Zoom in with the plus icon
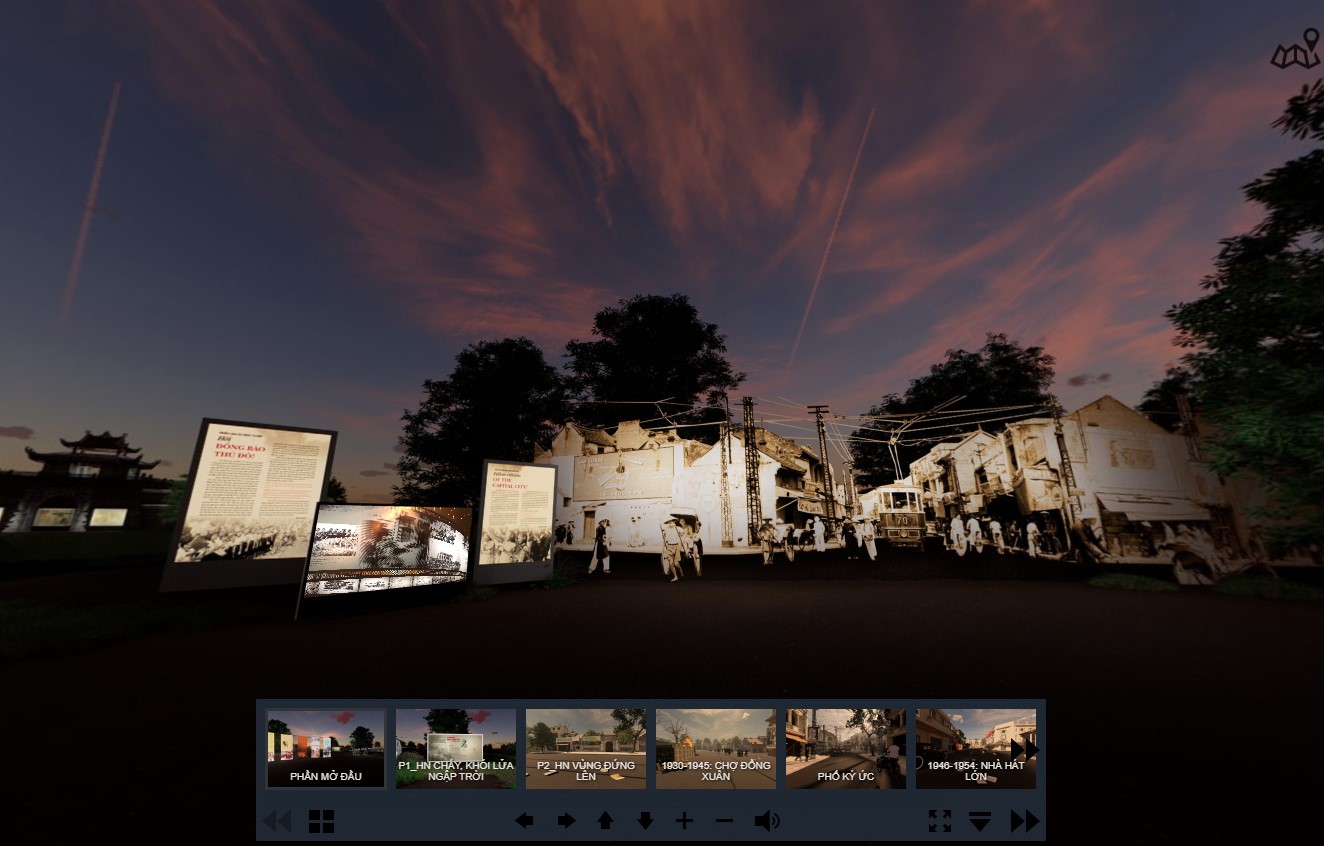The width and height of the screenshot is (1324, 846). pyautogui.click(x=684, y=821)
